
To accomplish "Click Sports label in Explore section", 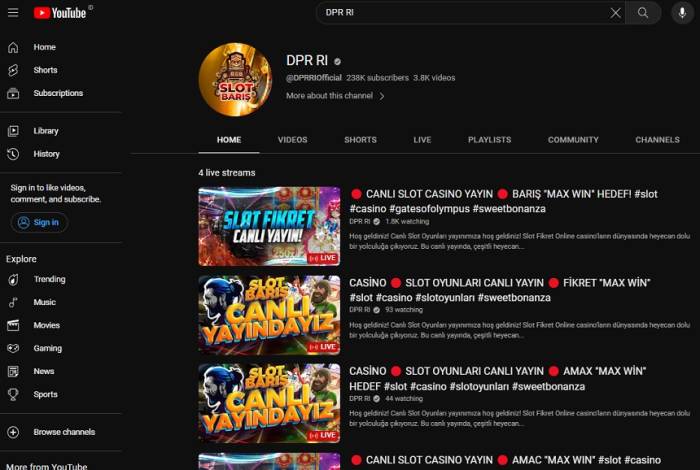I will (x=45, y=395).
